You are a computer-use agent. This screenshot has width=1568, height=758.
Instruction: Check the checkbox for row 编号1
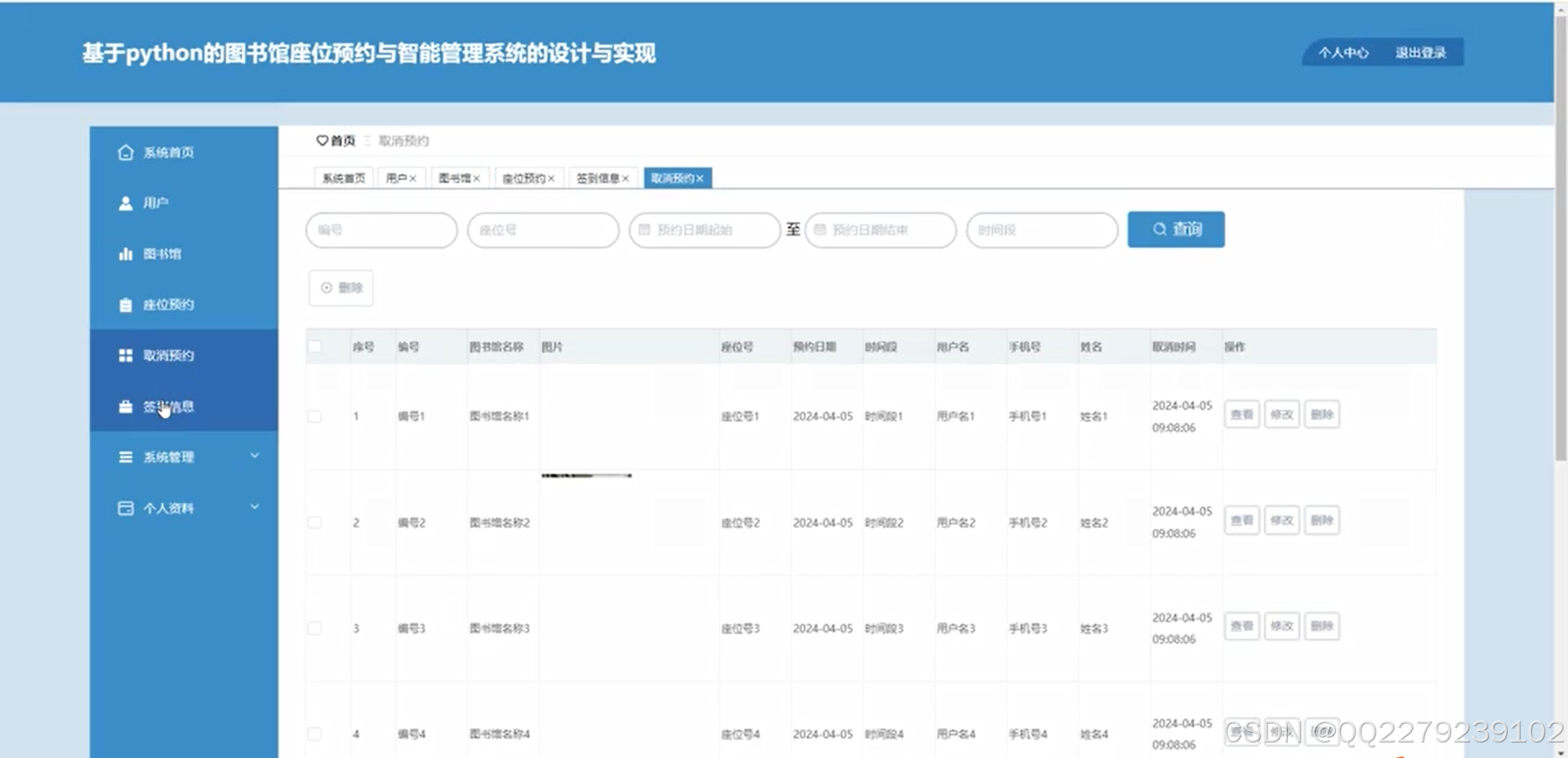(314, 417)
